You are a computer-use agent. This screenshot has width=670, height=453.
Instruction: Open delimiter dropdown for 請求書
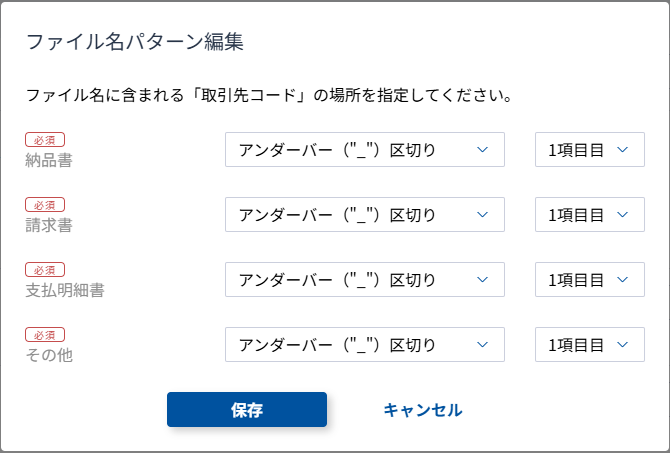pos(364,215)
